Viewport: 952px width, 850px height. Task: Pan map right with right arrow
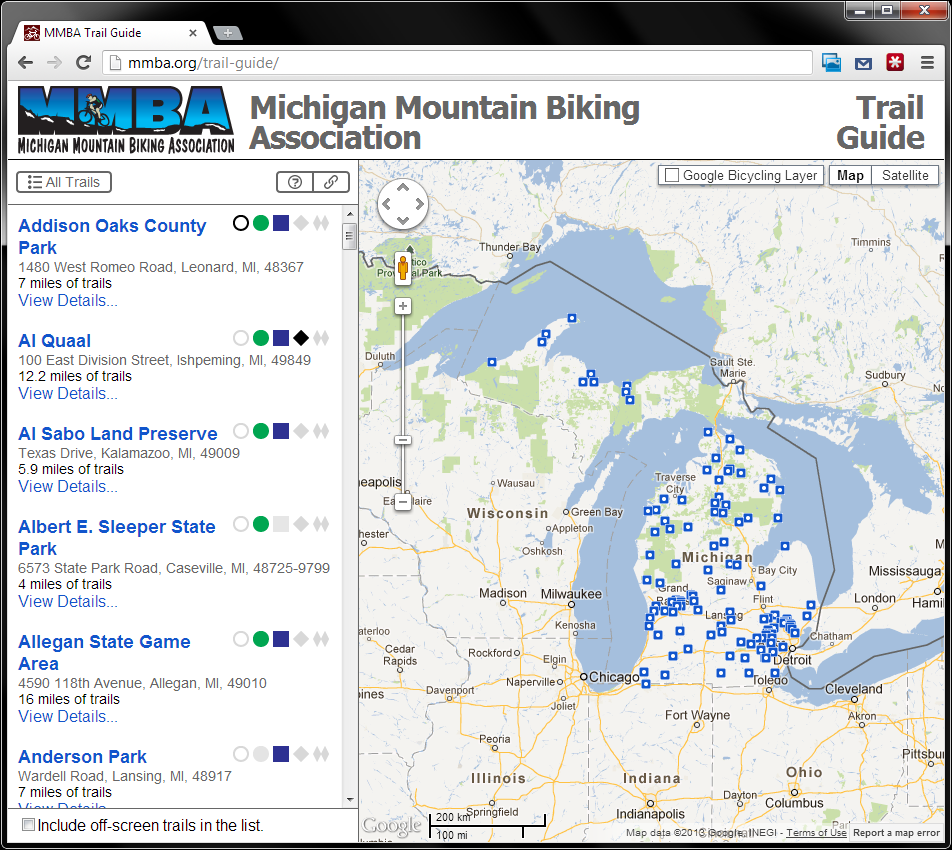pos(420,204)
